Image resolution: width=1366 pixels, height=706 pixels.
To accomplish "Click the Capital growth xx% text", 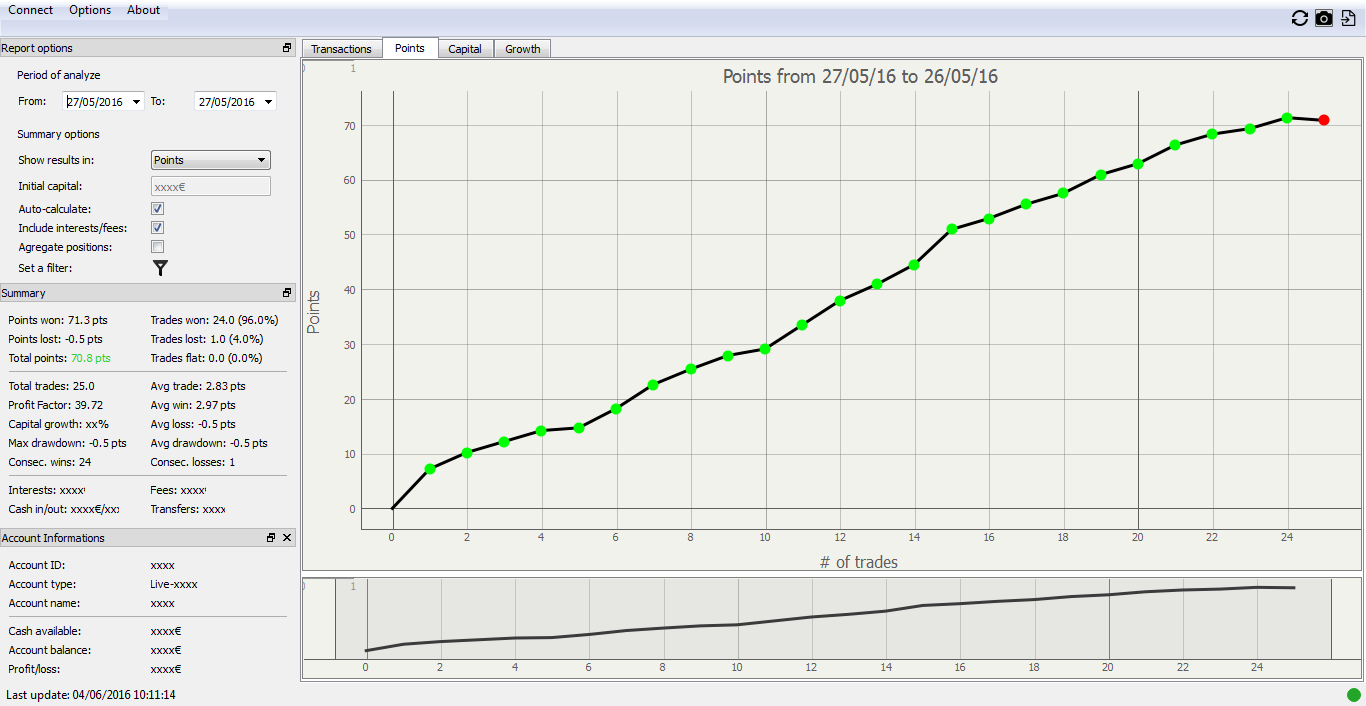I will (58, 424).
